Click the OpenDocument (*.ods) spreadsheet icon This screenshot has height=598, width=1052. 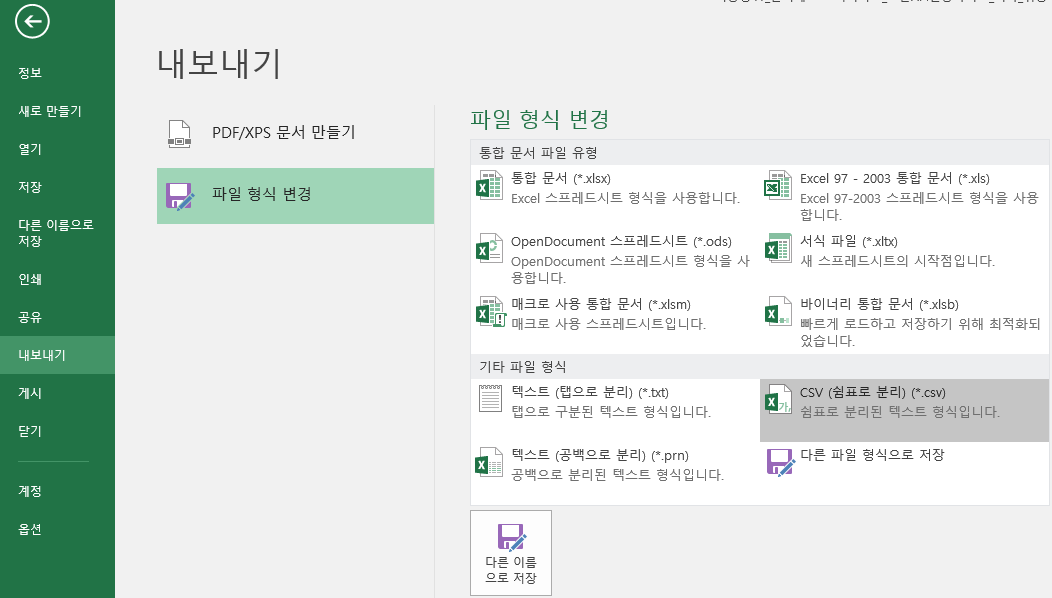pyautogui.click(x=490, y=249)
